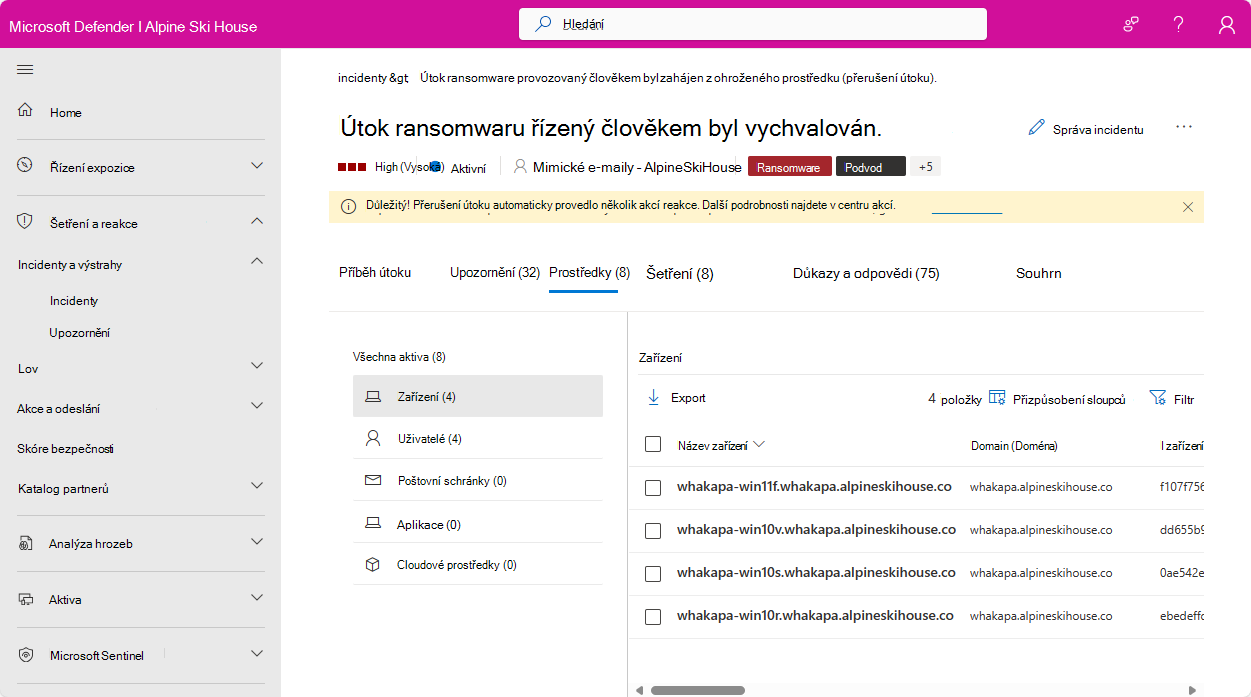Click the person icon beside Uživatelé (4)

(373, 438)
